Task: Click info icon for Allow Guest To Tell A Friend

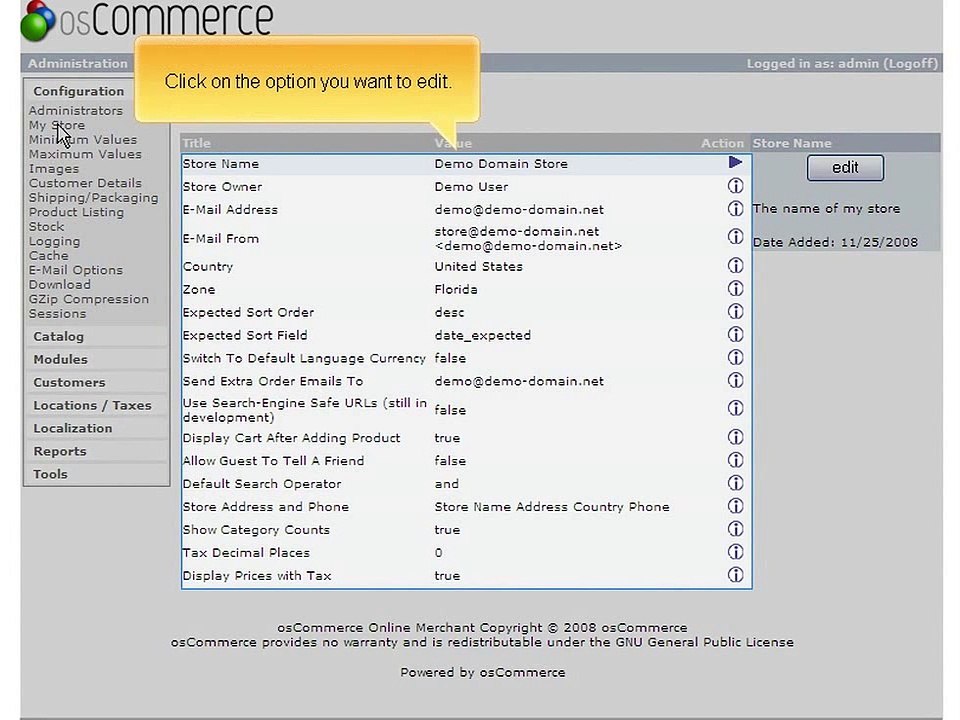Action: [735, 460]
